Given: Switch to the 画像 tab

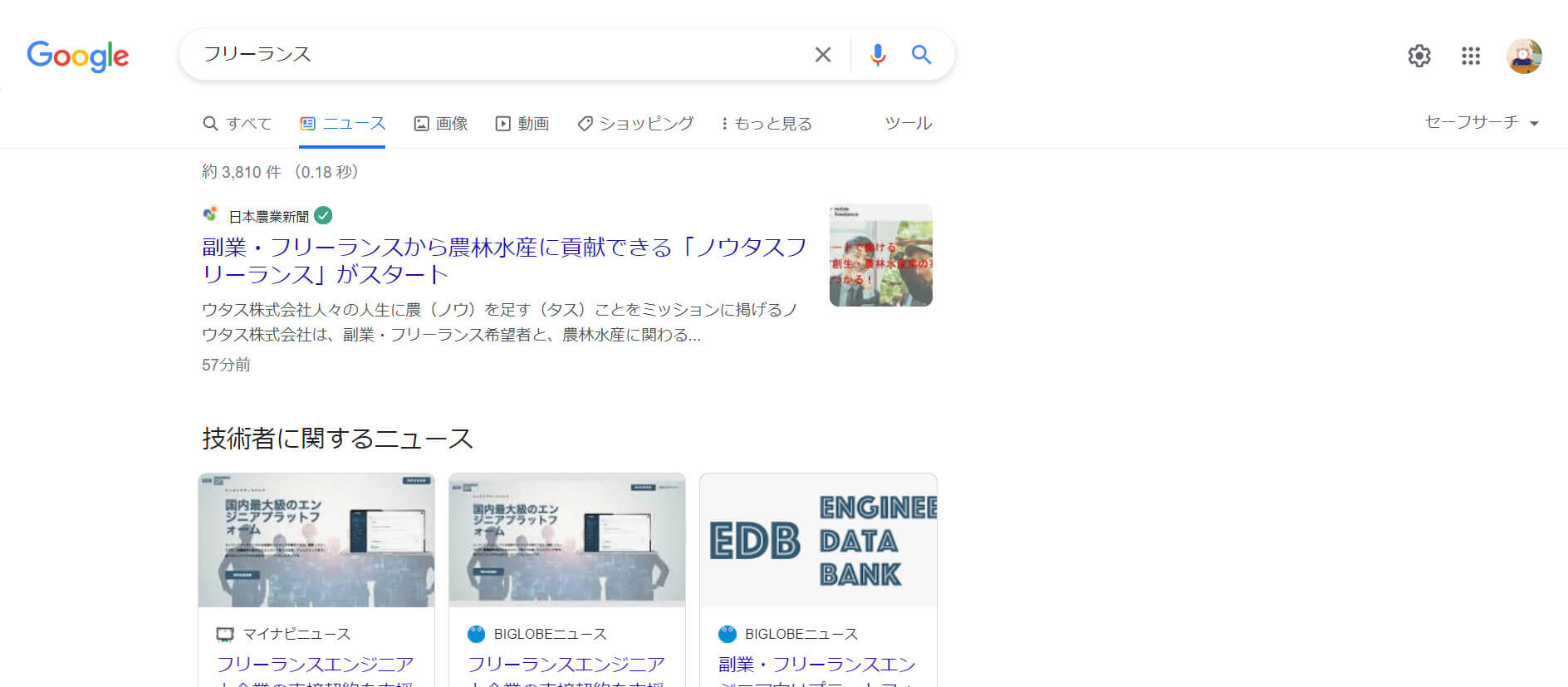Looking at the screenshot, I should [441, 124].
